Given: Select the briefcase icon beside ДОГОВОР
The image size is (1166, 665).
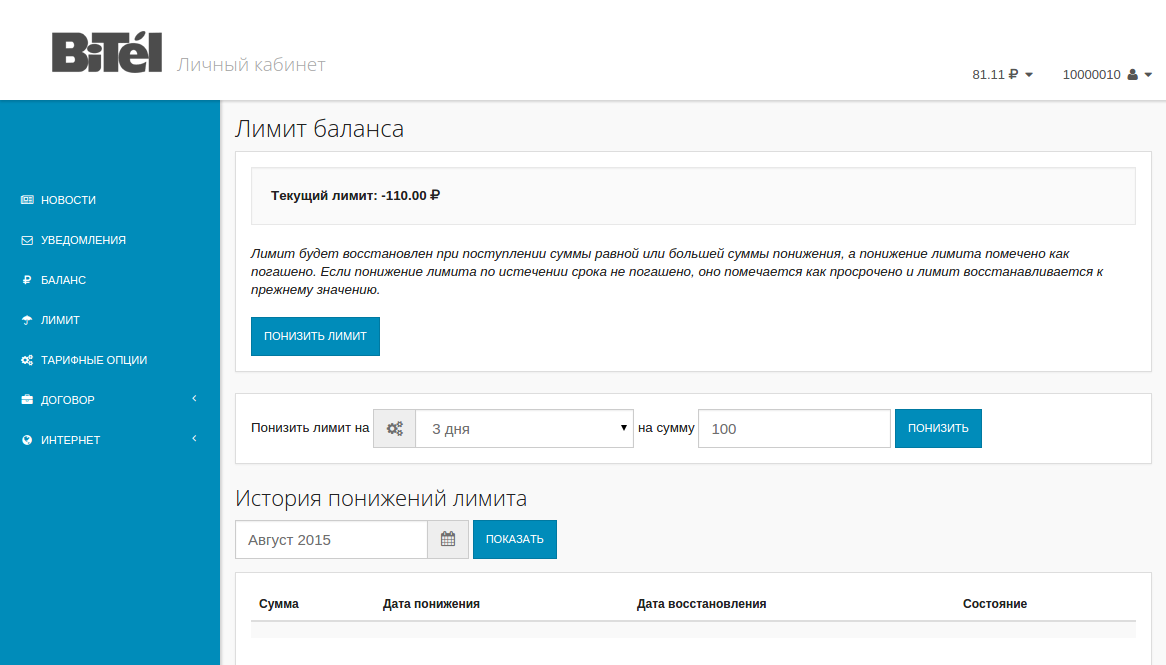Looking at the screenshot, I should click(26, 399).
